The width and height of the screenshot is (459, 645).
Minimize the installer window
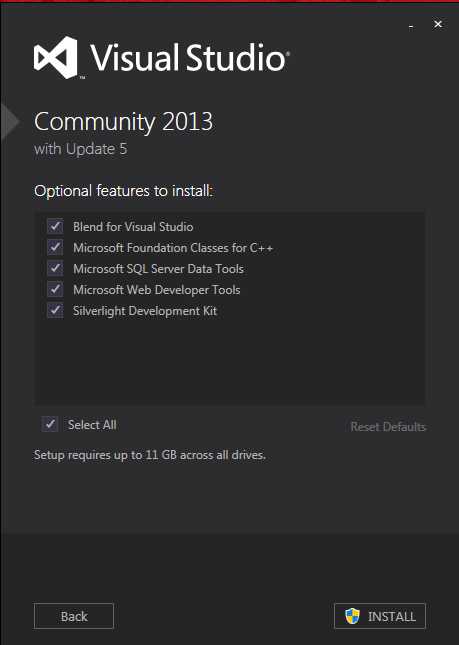coord(411,26)
